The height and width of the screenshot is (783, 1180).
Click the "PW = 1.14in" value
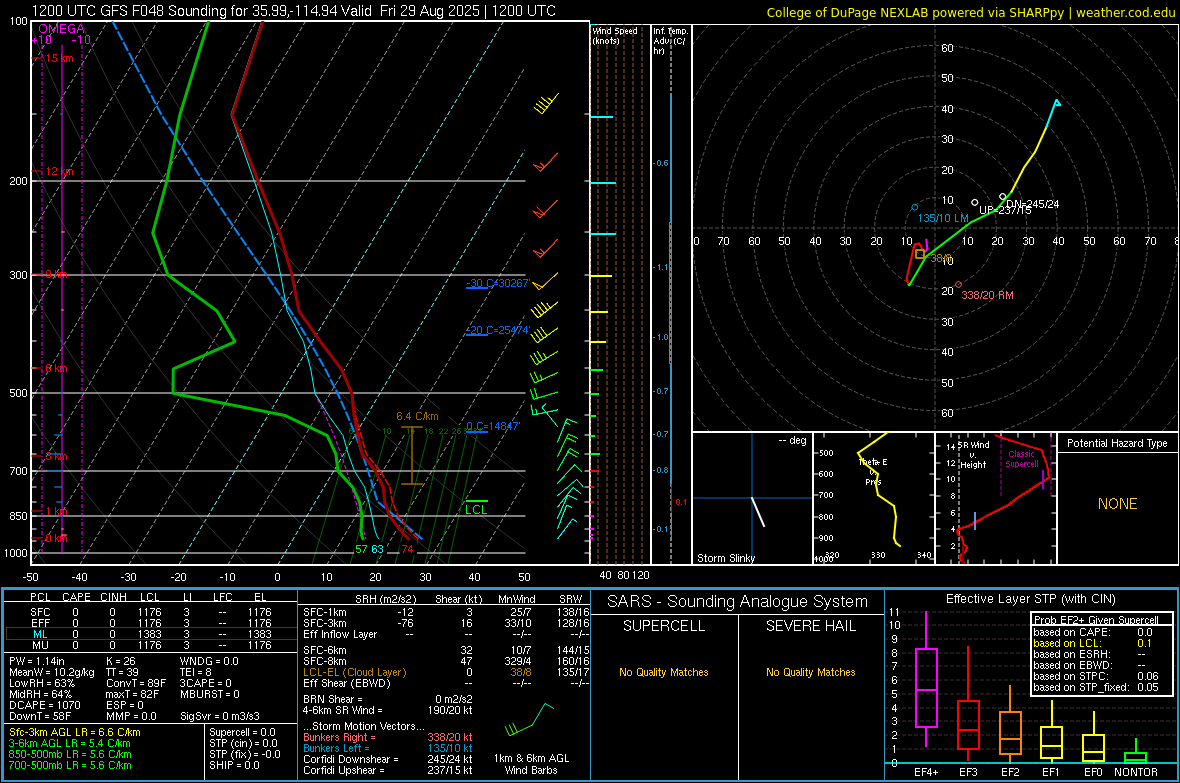(x=39, y=661)
